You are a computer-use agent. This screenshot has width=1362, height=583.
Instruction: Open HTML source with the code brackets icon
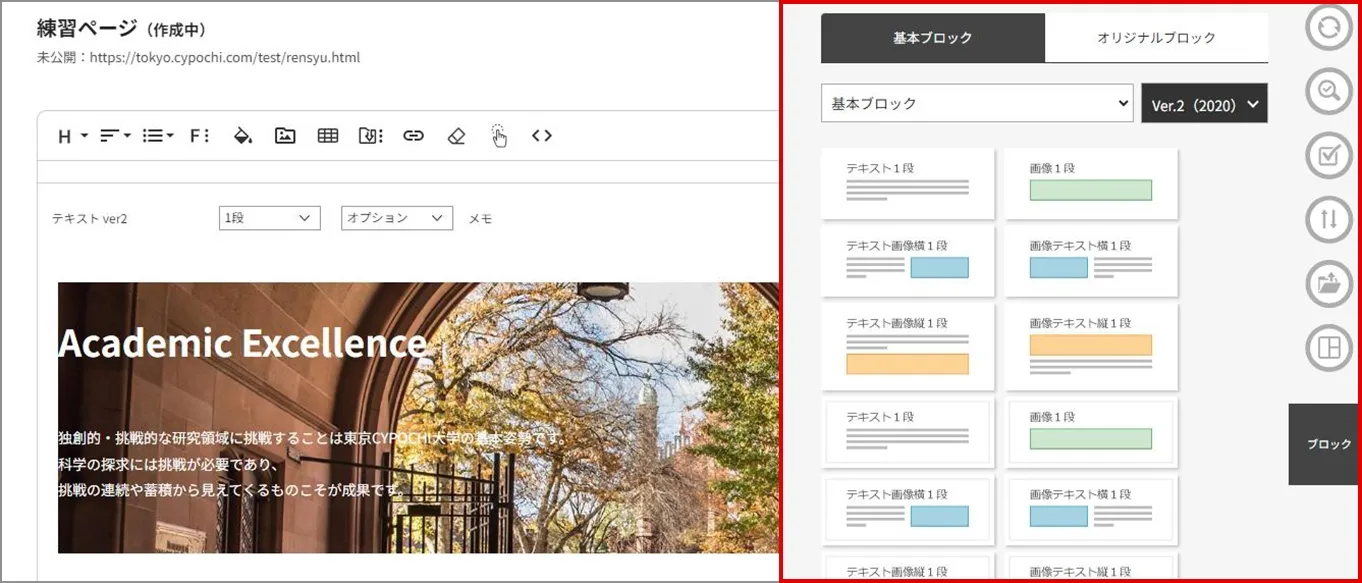click(x=542, y=136)
